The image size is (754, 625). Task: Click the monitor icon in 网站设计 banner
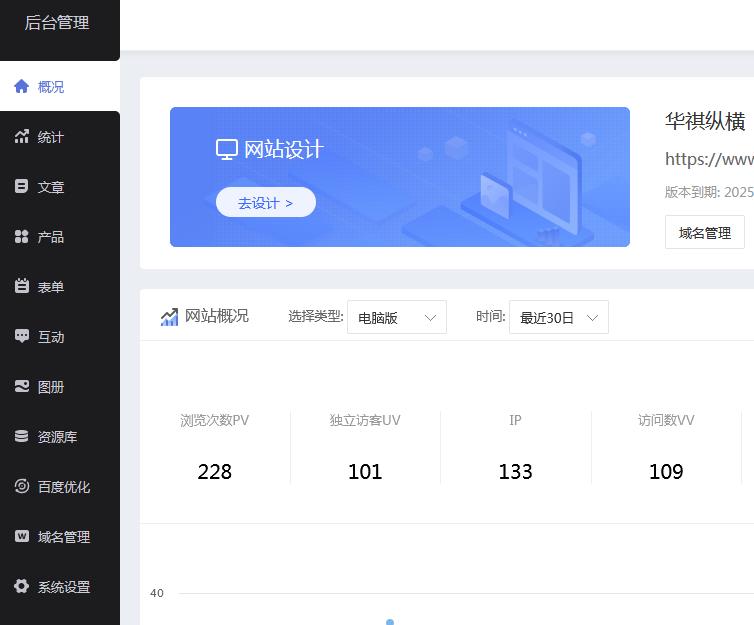226,149
